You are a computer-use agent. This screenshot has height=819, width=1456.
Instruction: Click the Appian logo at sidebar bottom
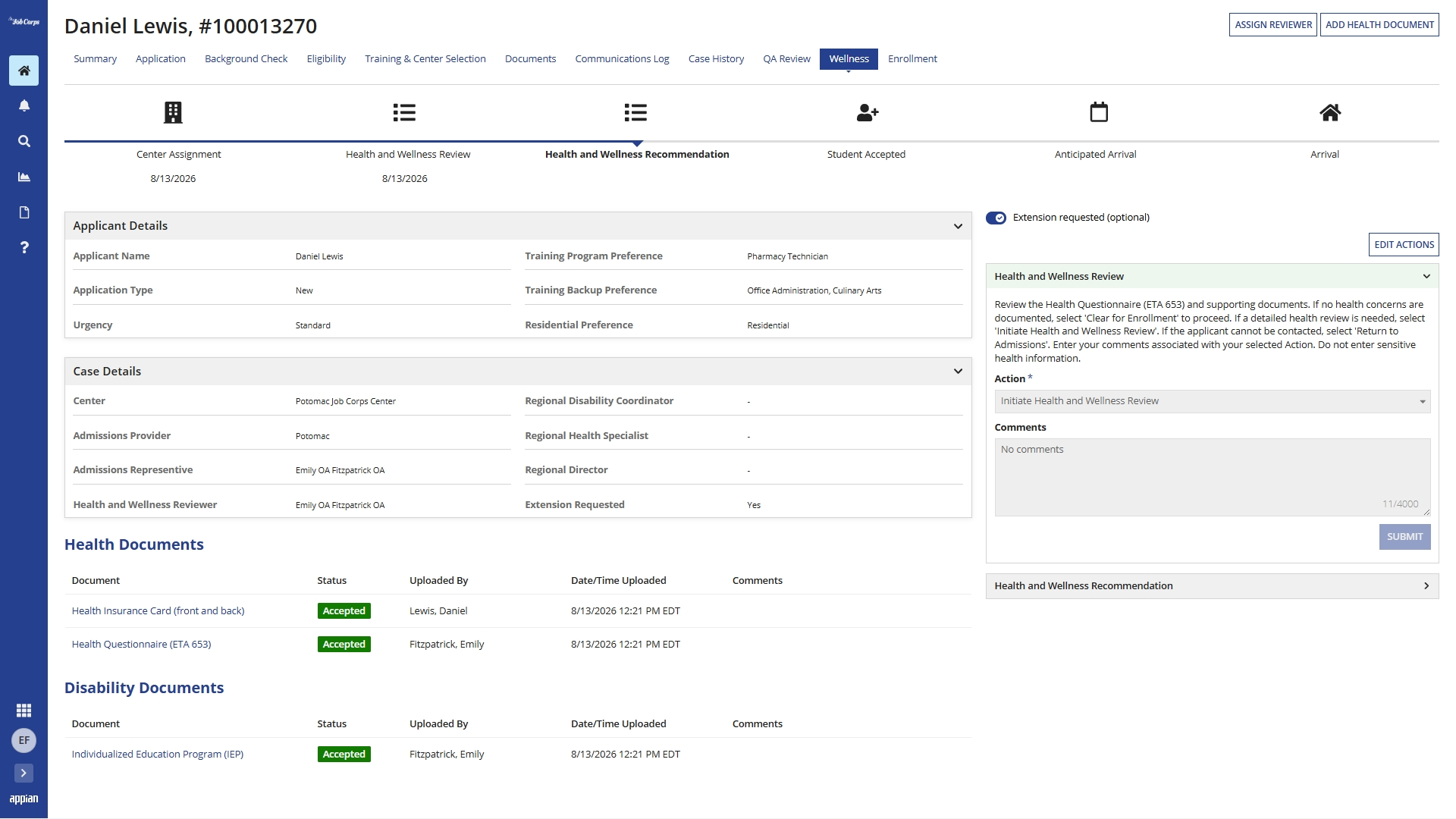tap(24, 799)
